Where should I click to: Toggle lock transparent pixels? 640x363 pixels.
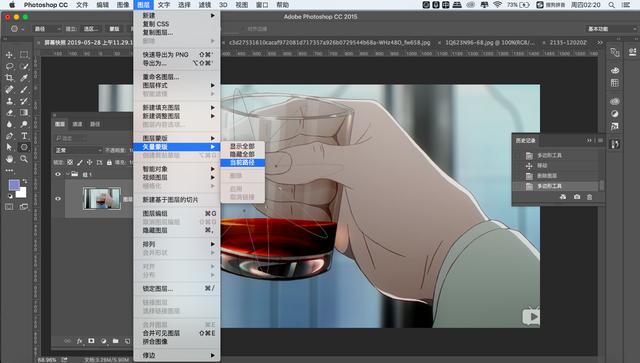[x=70, y=162]
